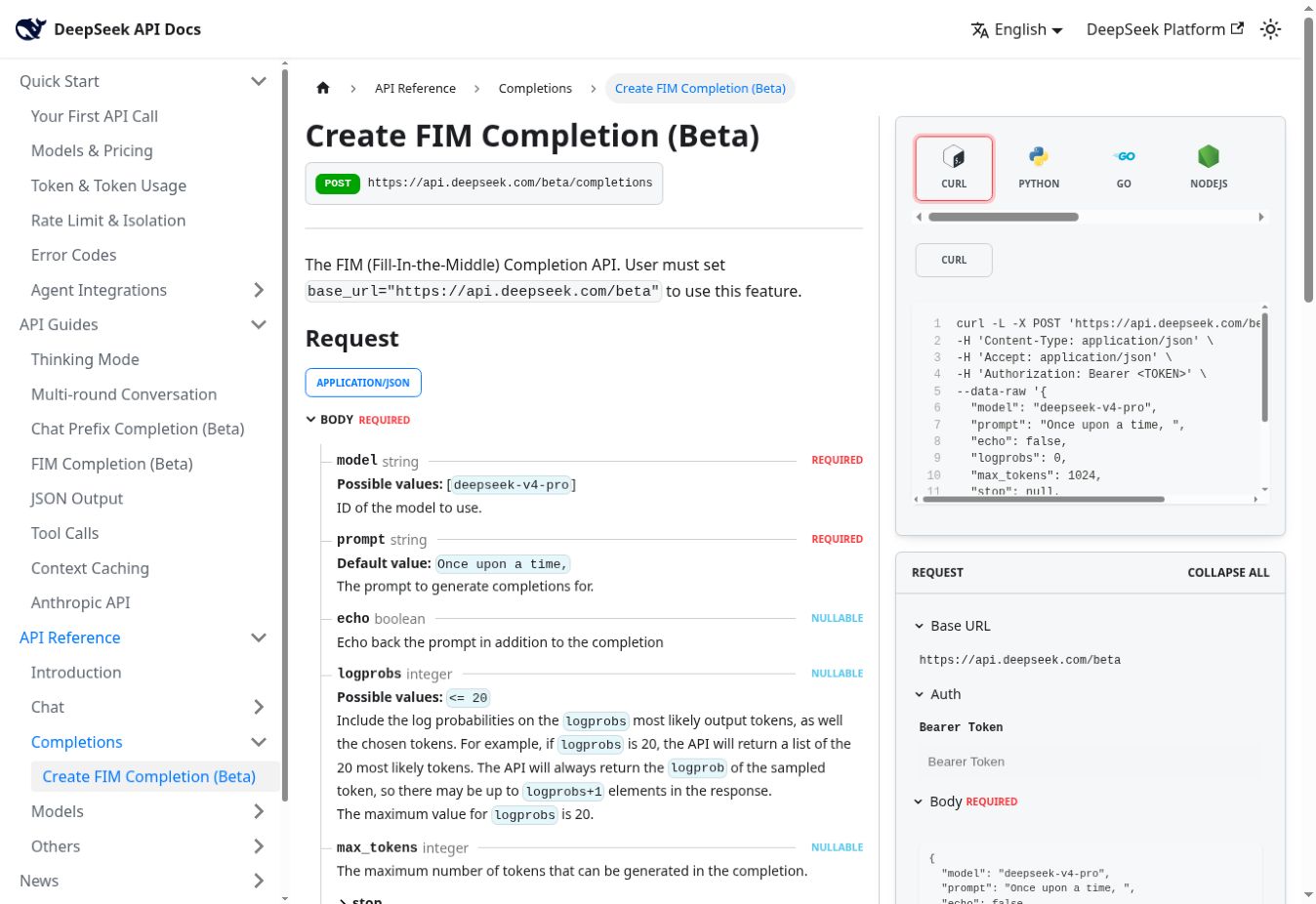Click COLLAPSE ALL in request panel
The width and height of the screenshot is (1316, 904).
coord(1228,573)
